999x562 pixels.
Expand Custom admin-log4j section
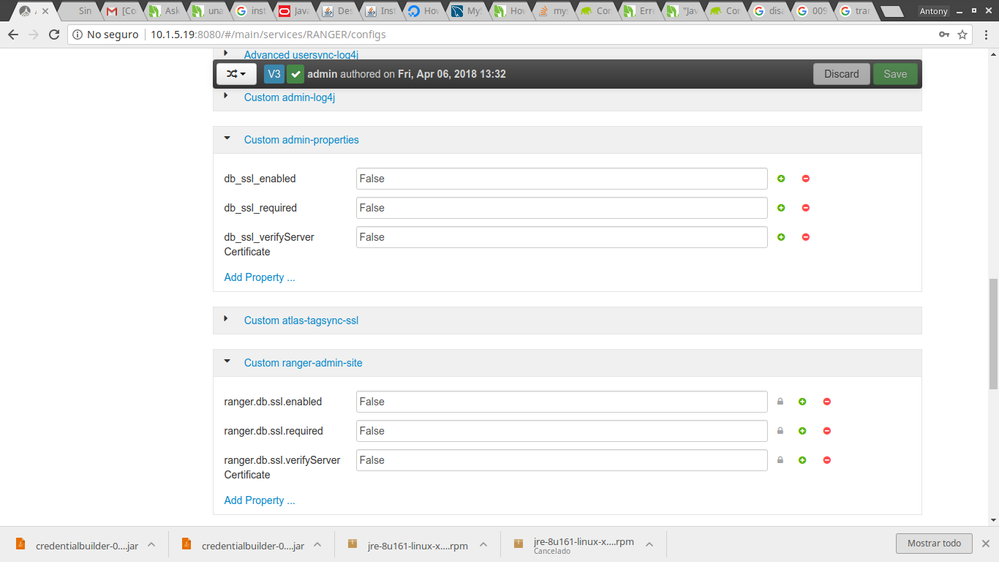tap(226, 96)
